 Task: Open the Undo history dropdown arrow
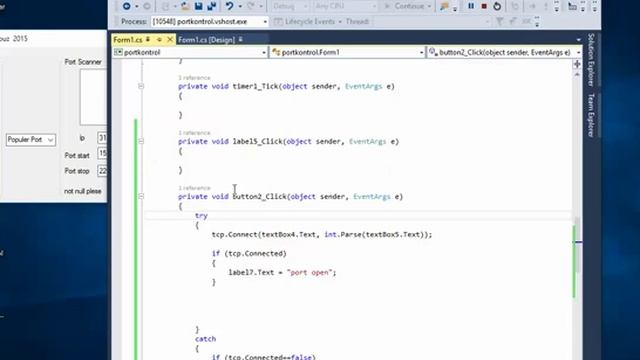pos(240,6)
